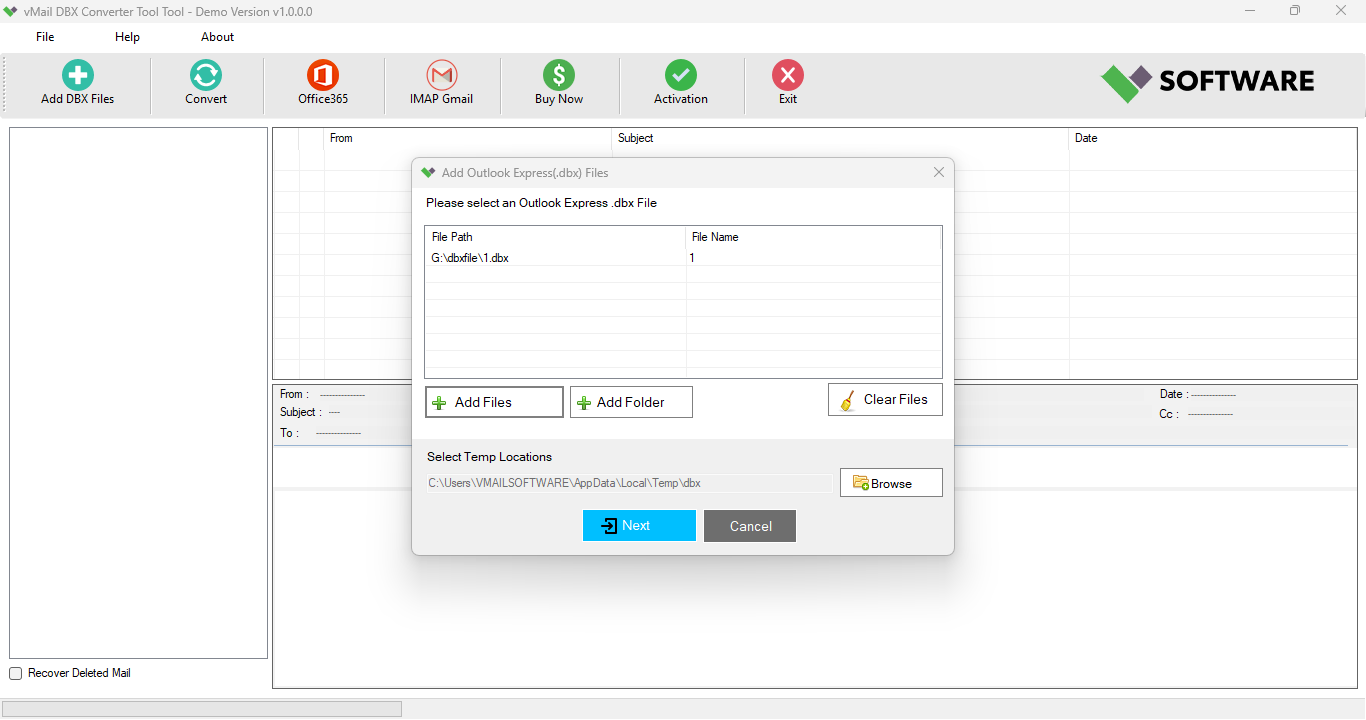The image size is (1366, 720).
Task: Open the Help menu
Action: [127, 37]
